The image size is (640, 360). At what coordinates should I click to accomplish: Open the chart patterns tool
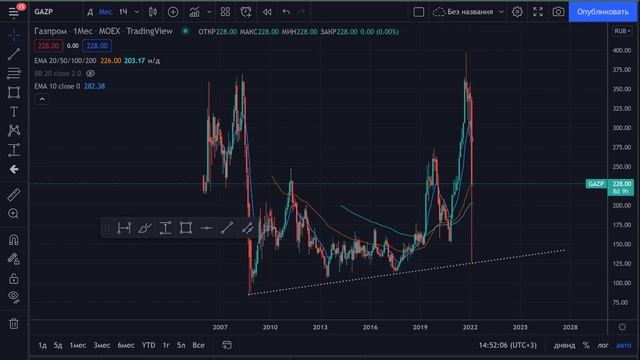pos(14,131)
